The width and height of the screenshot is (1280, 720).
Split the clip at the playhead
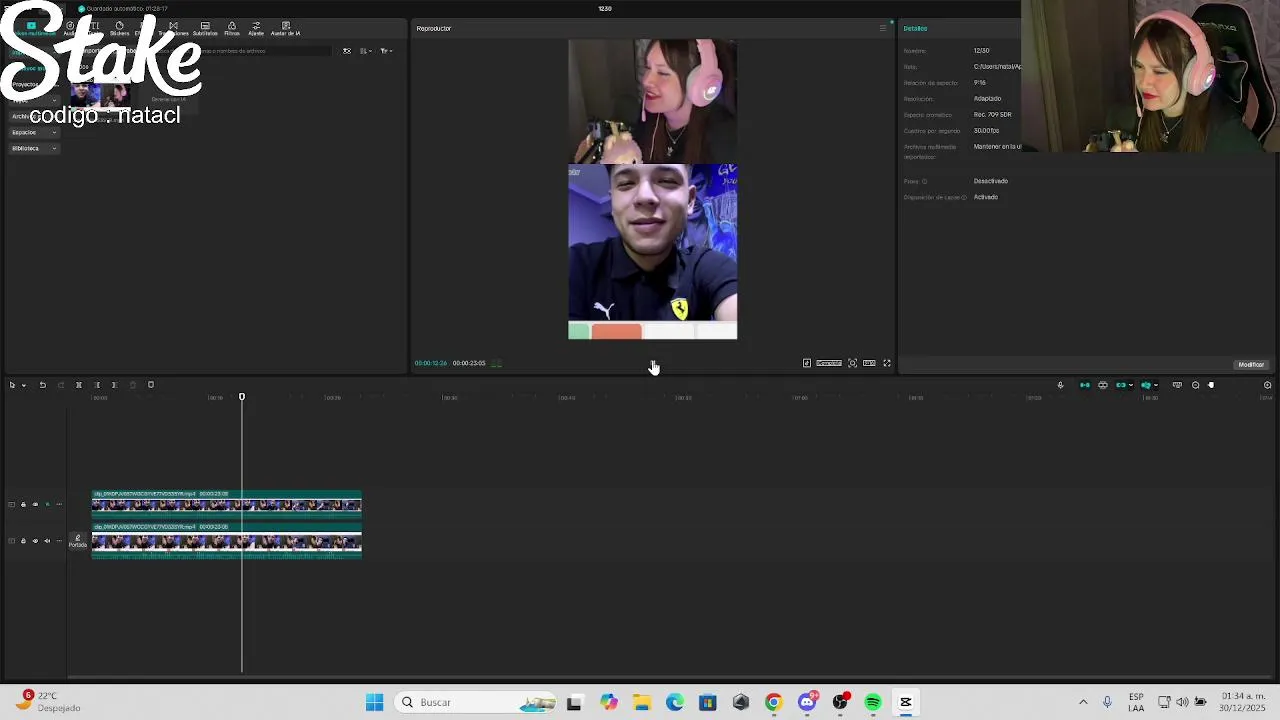point(79,385)
